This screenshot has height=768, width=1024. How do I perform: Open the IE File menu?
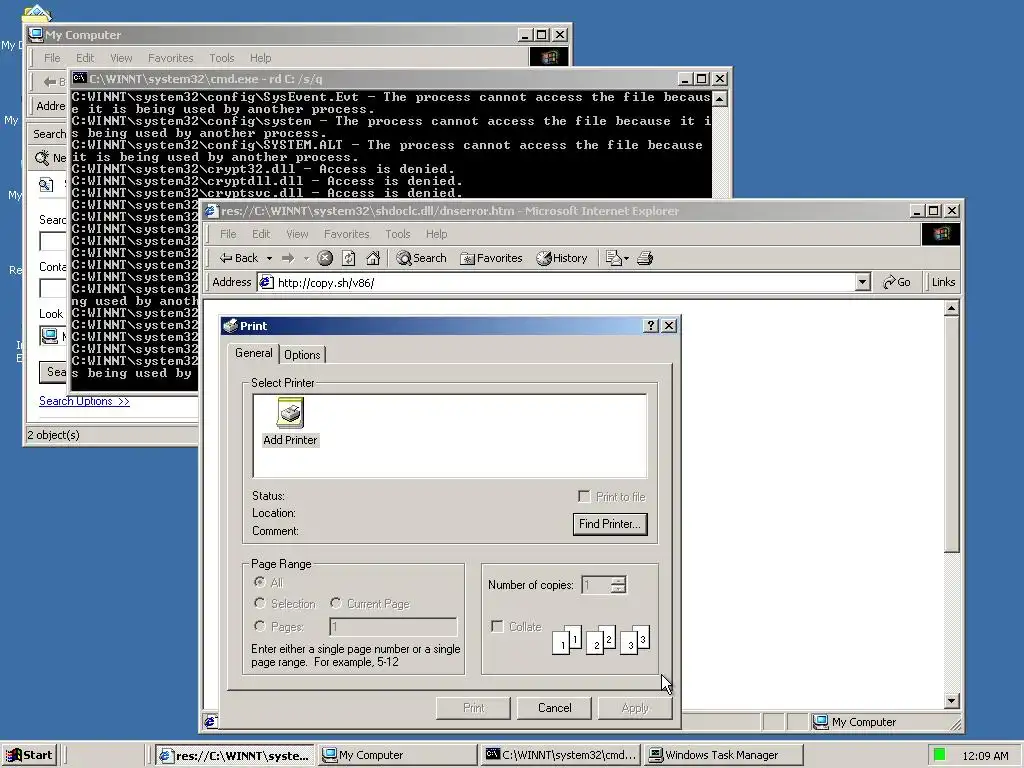pos(228,234)
